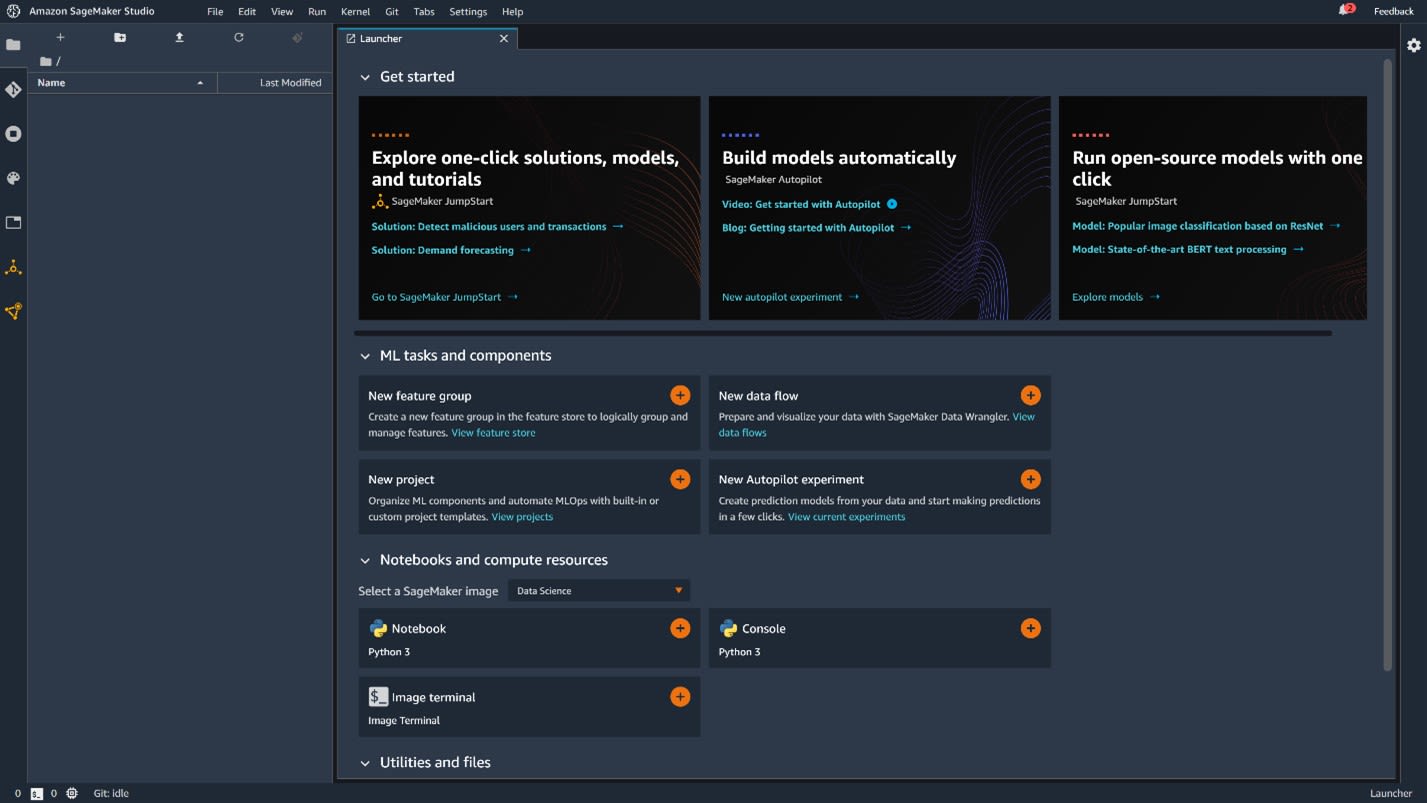The image size is (1427, 803).
Task: Click View current experiments link
Action: pyautogui.click(x=846, y=517)
